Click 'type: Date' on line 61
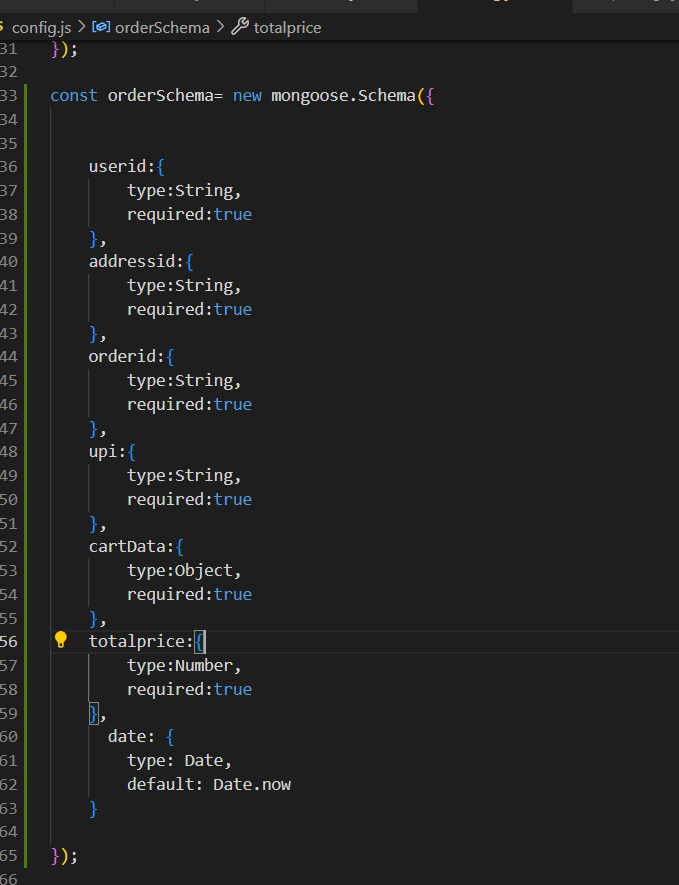679x885 pixels. (x=175, y=760)
